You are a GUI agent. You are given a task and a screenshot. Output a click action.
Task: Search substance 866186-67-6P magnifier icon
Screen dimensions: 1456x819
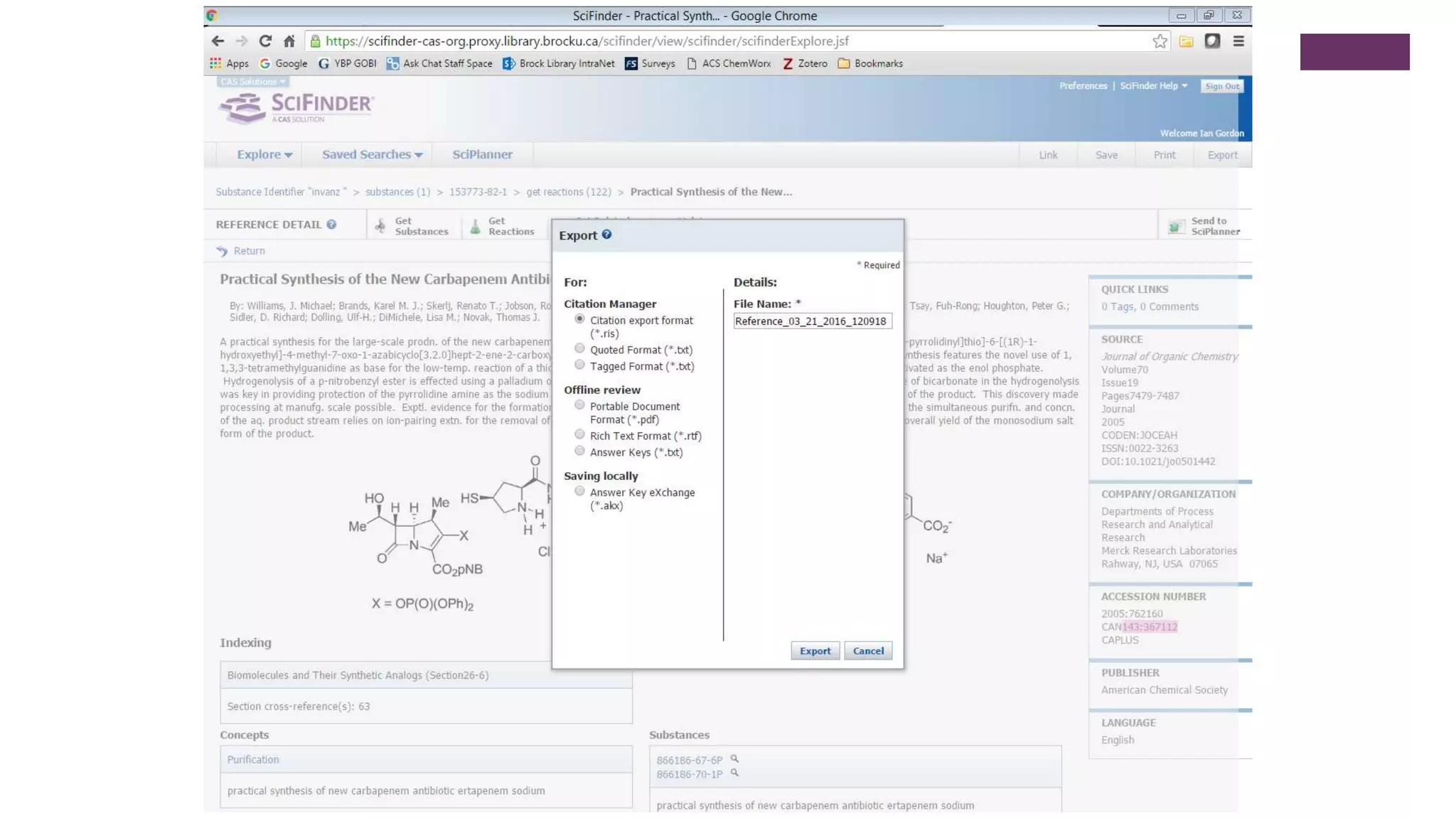[x=734, y=759]
